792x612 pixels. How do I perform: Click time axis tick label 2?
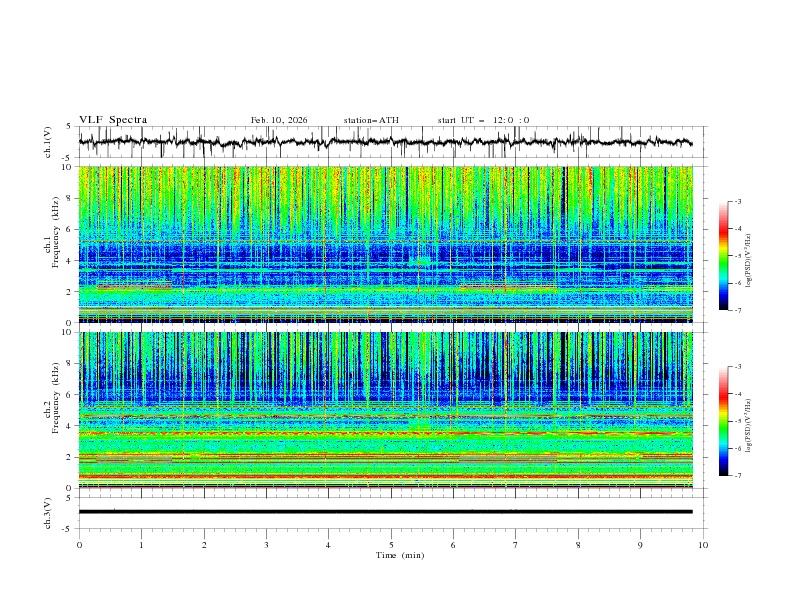[204, 545]
